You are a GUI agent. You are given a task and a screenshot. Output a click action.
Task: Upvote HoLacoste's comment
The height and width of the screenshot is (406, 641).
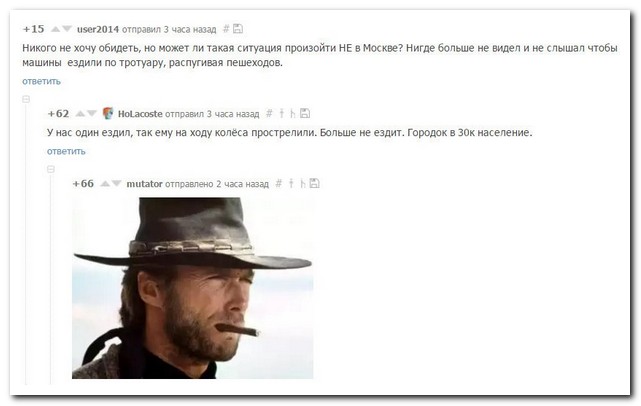80,113
